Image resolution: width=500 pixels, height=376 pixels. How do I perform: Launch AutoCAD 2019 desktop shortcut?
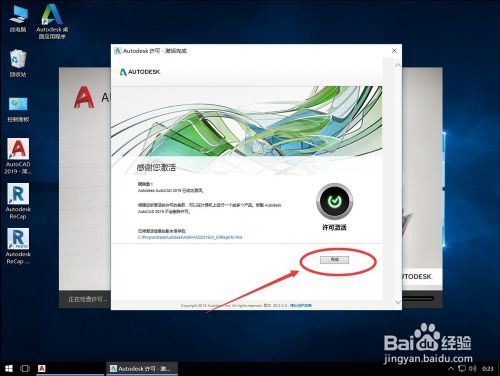pos(18,156)
